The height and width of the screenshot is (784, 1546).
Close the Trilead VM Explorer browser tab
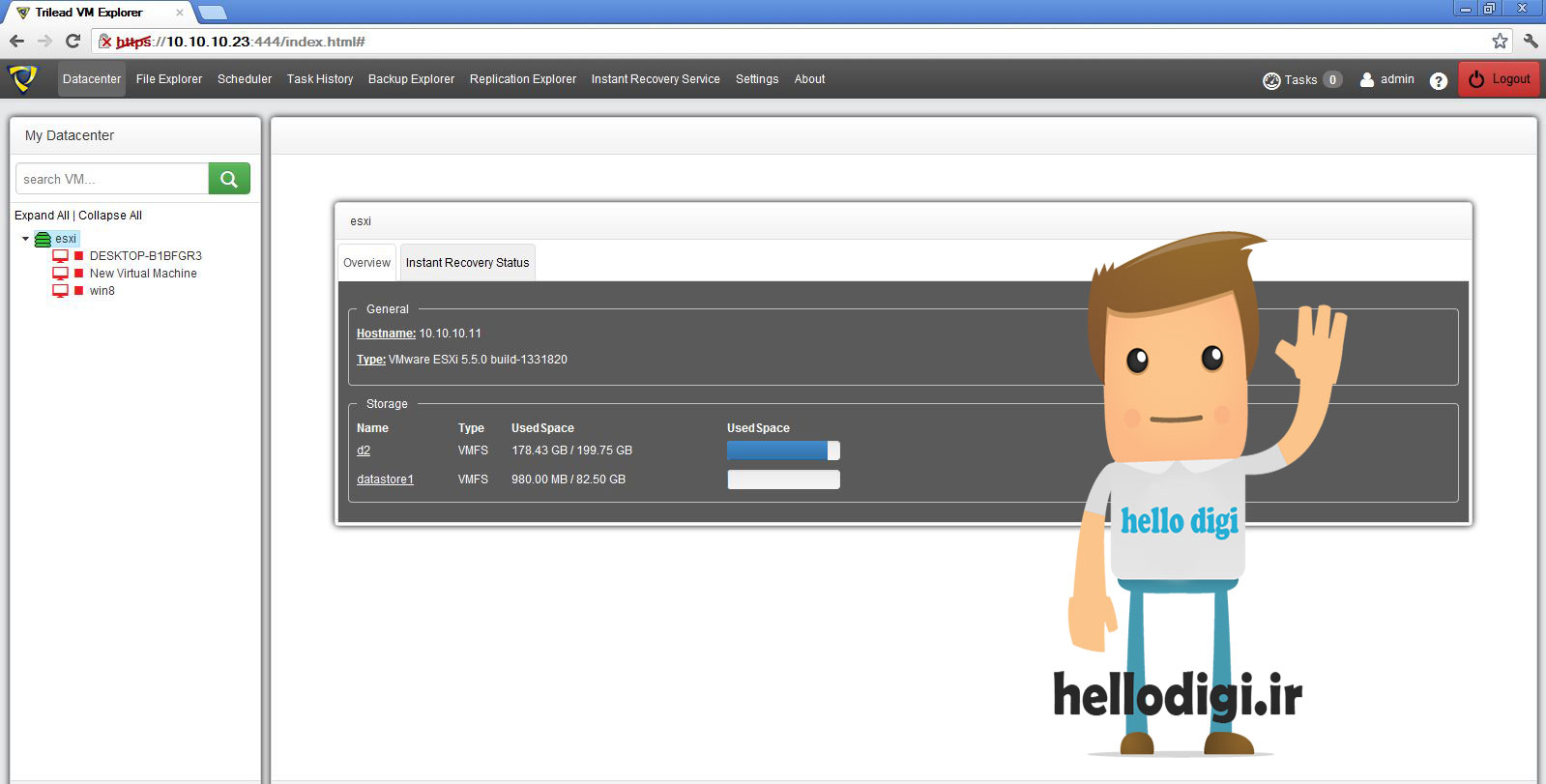(179, 13)
